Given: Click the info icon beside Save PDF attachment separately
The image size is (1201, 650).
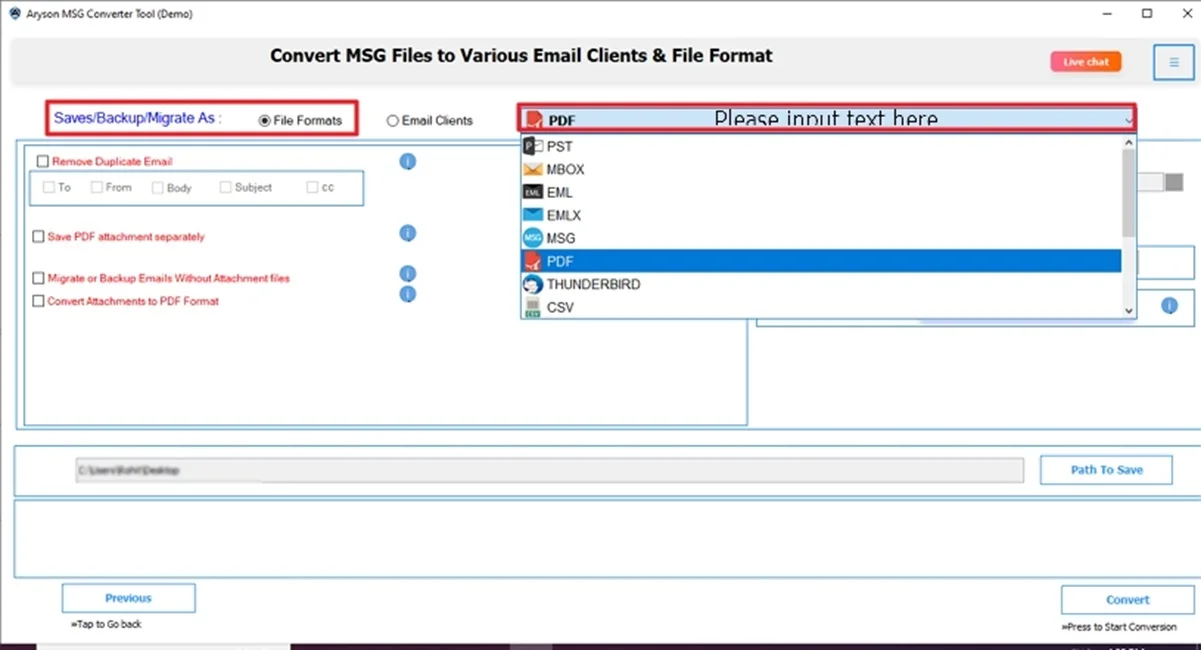Looking at the screenshot, I should tap(408, 233).
